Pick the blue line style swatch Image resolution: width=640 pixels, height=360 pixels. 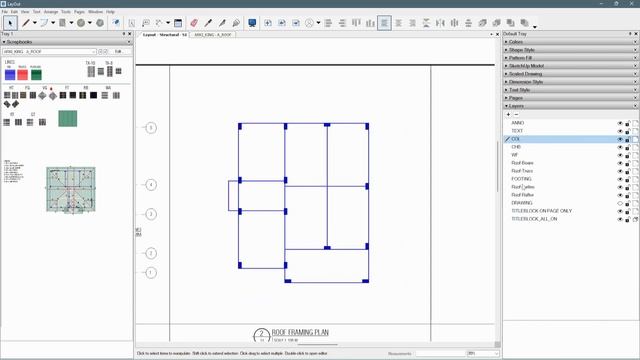pos(10,75)
